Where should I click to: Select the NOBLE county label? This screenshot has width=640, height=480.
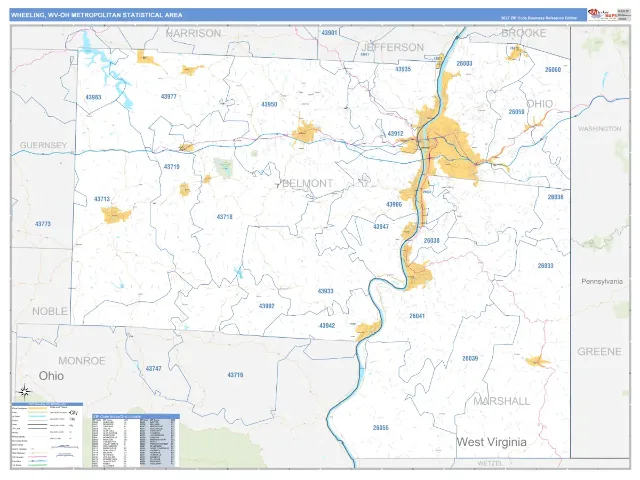point(50,311)
